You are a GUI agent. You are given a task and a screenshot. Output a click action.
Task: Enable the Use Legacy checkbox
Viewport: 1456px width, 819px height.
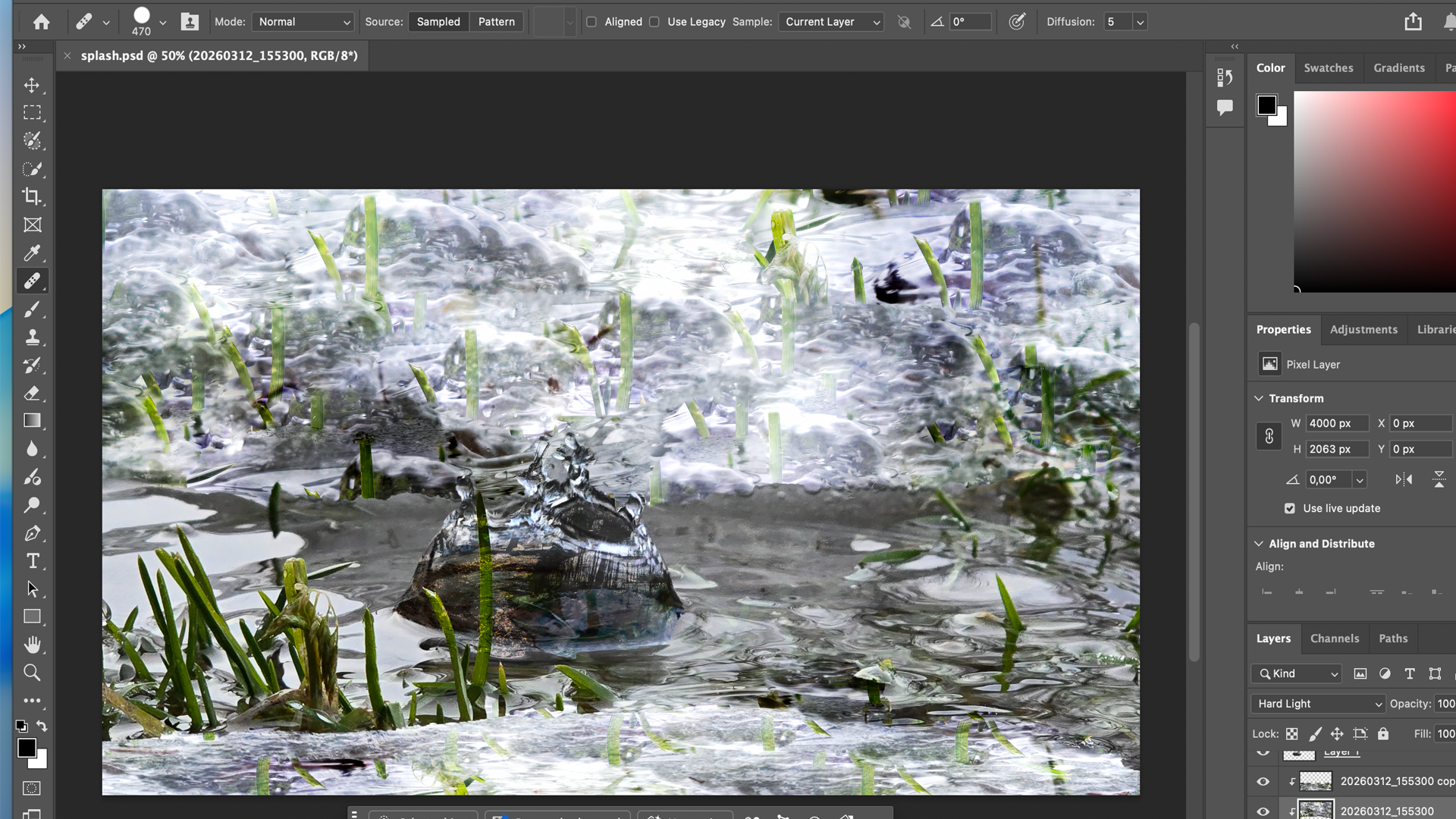[654, 22]
